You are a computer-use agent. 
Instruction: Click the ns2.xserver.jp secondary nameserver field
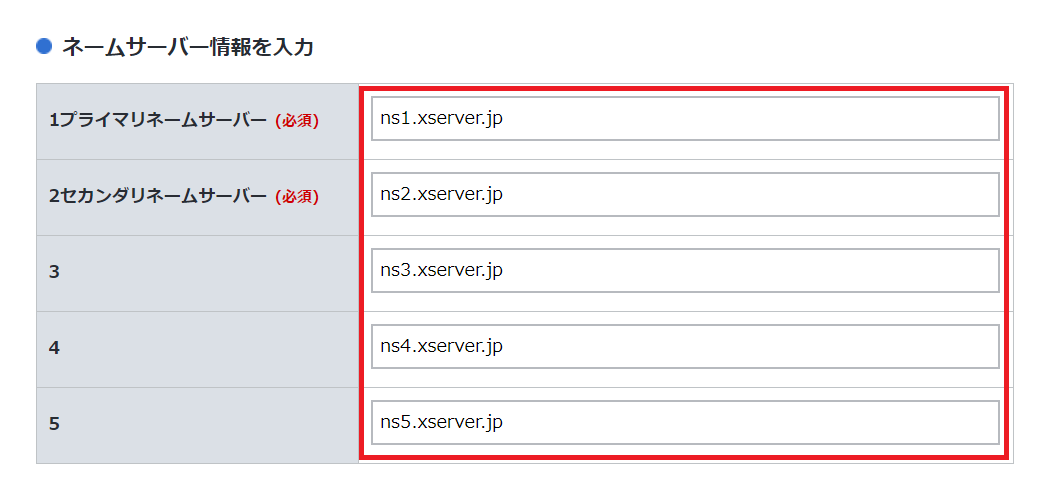point(685,195)
